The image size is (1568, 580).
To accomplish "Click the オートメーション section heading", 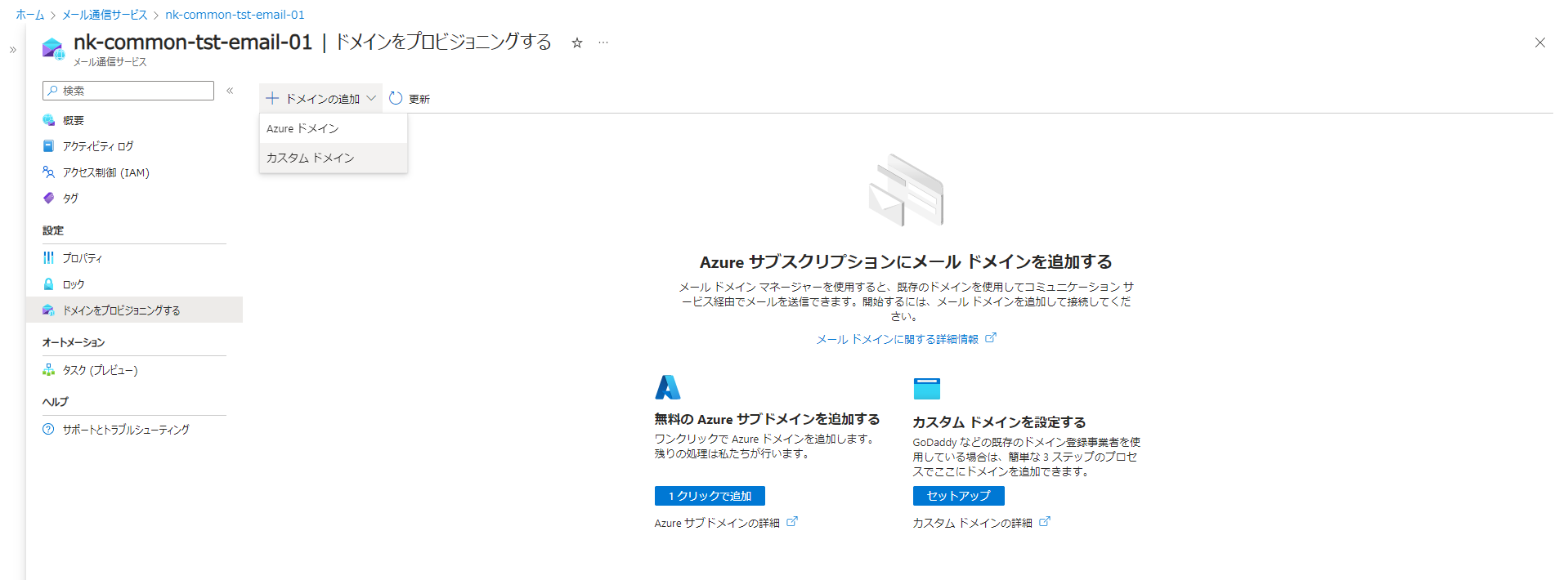I will (x=74, y=342).
